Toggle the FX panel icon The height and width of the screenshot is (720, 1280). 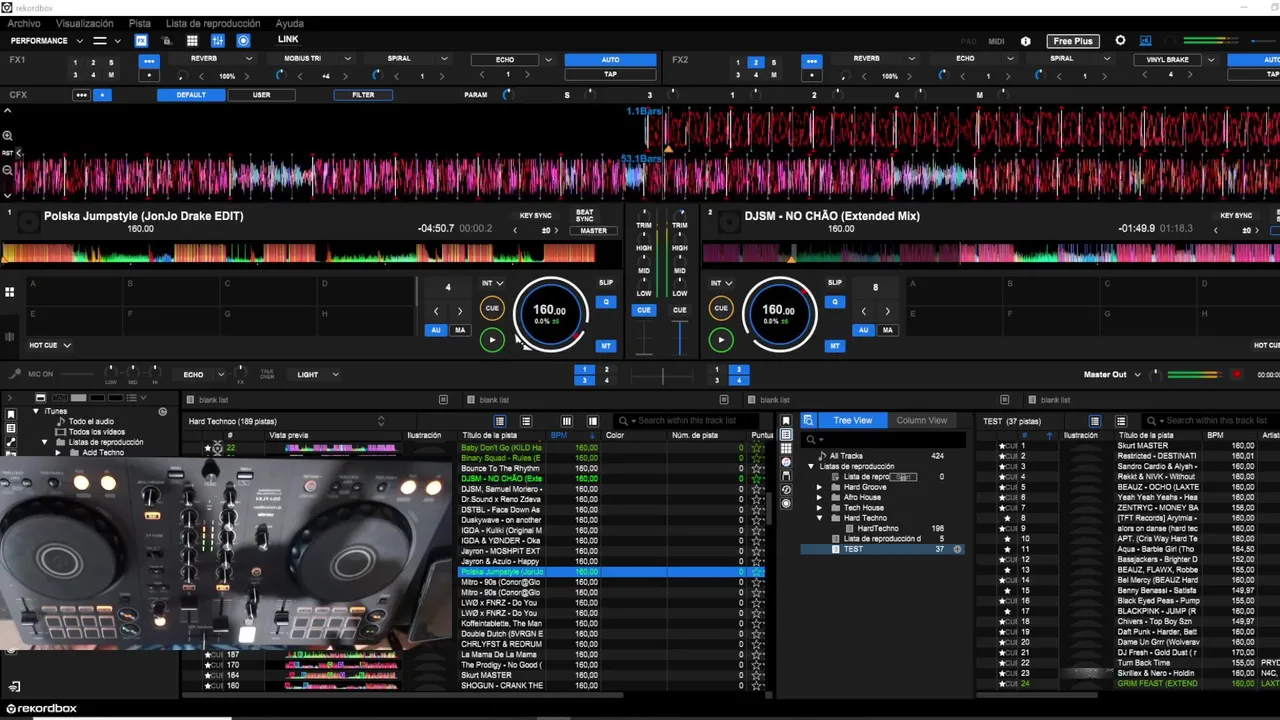coord(141,41)
